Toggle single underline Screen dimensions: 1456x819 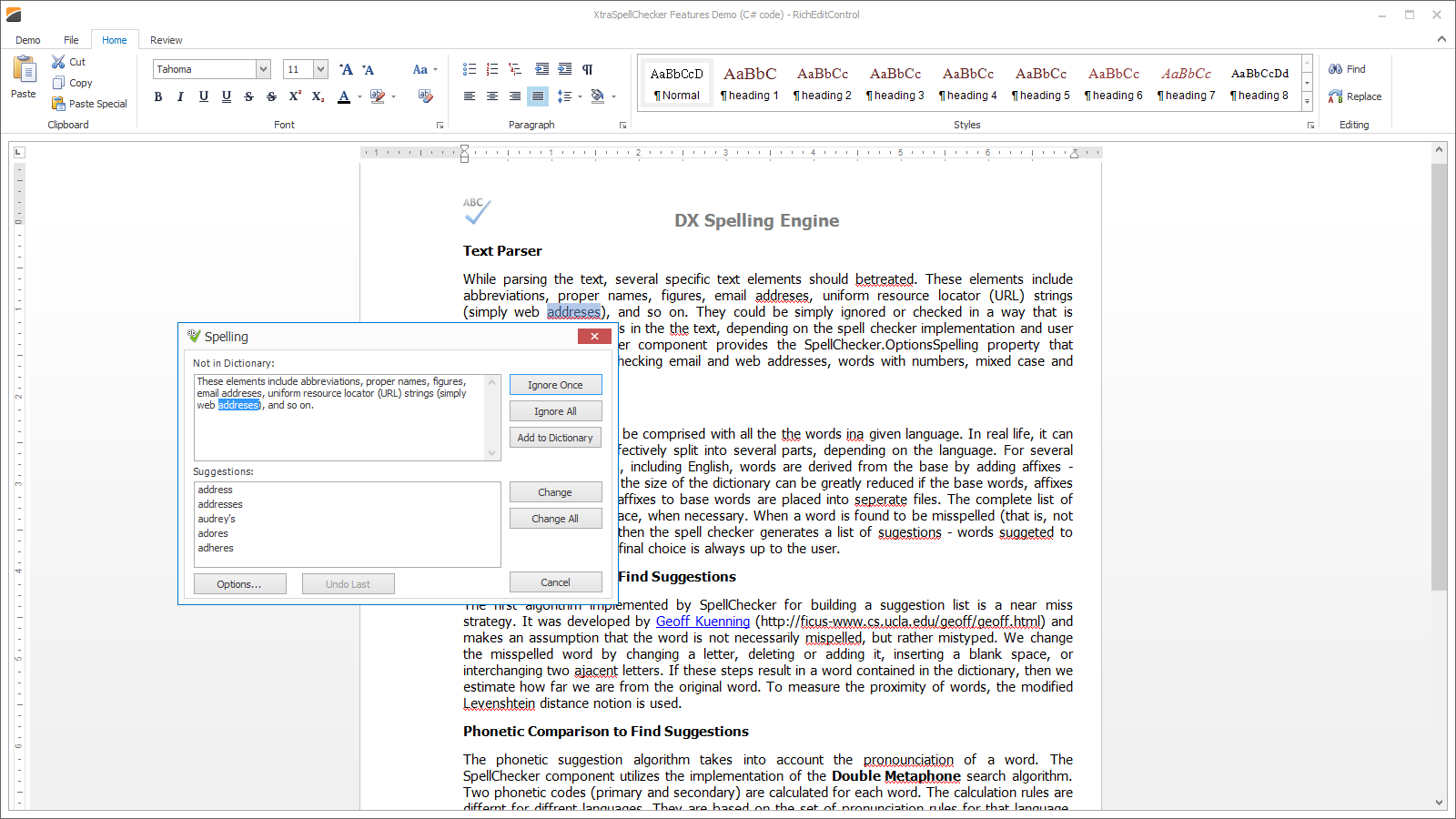[x=203, y=96]
